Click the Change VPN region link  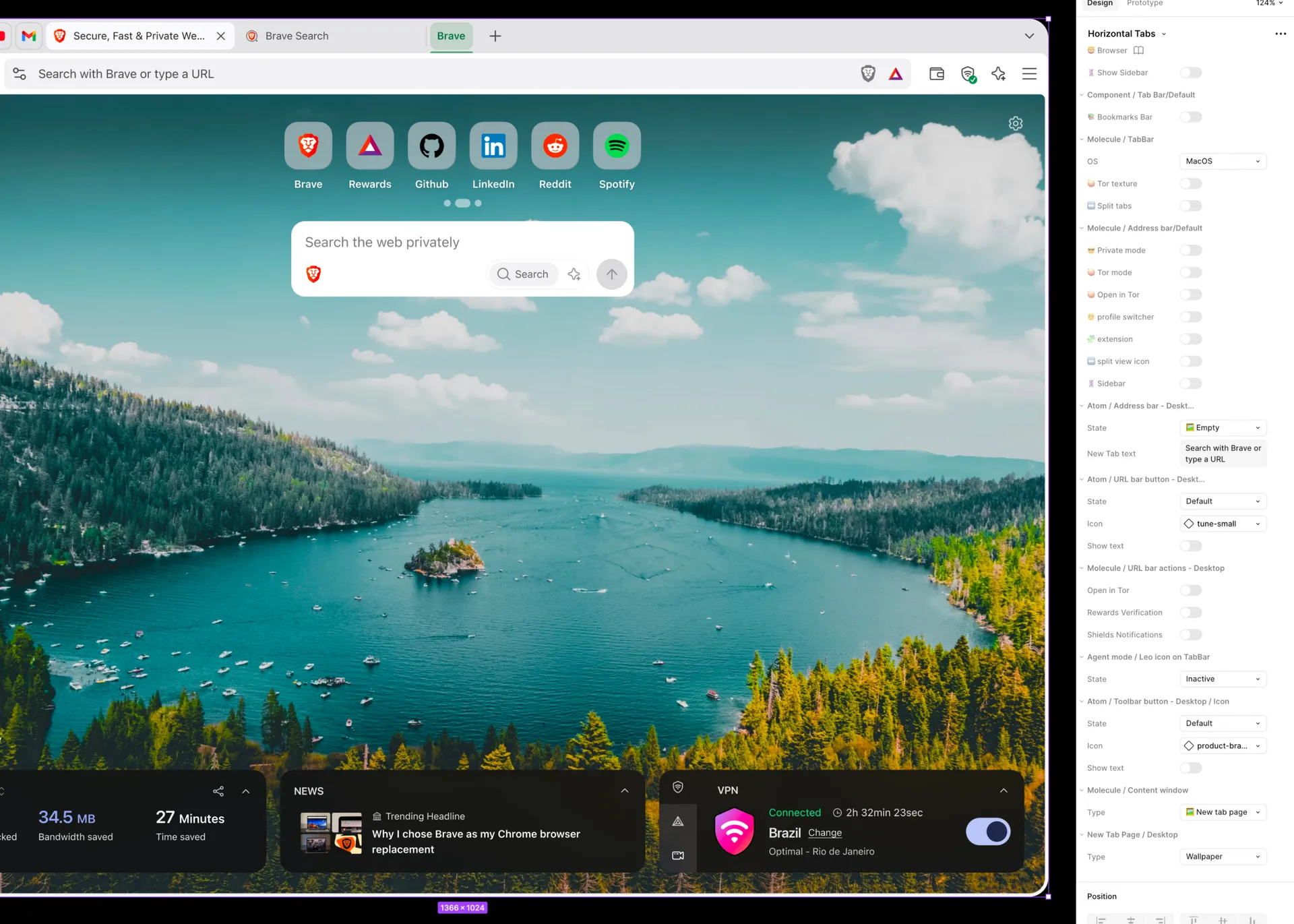click(824, 833)
